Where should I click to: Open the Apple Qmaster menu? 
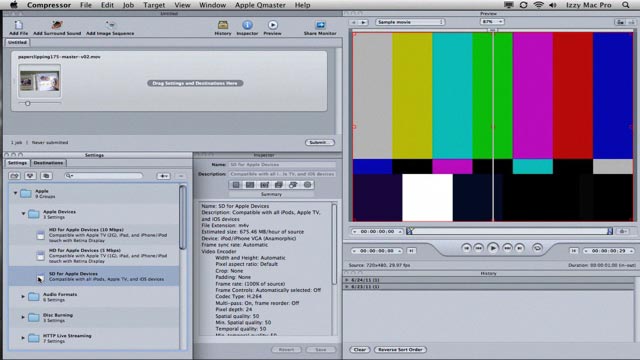tap(260, 5)
